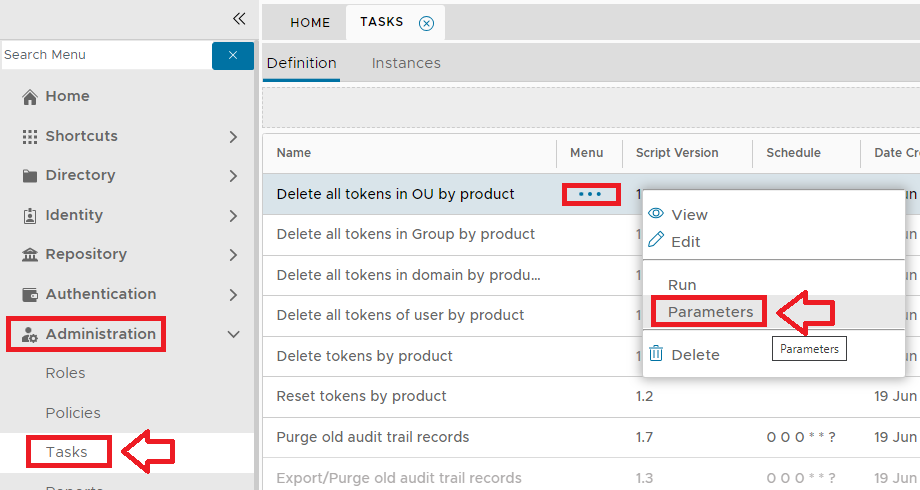Click the Authentication wallet icon

pos(30,295)
